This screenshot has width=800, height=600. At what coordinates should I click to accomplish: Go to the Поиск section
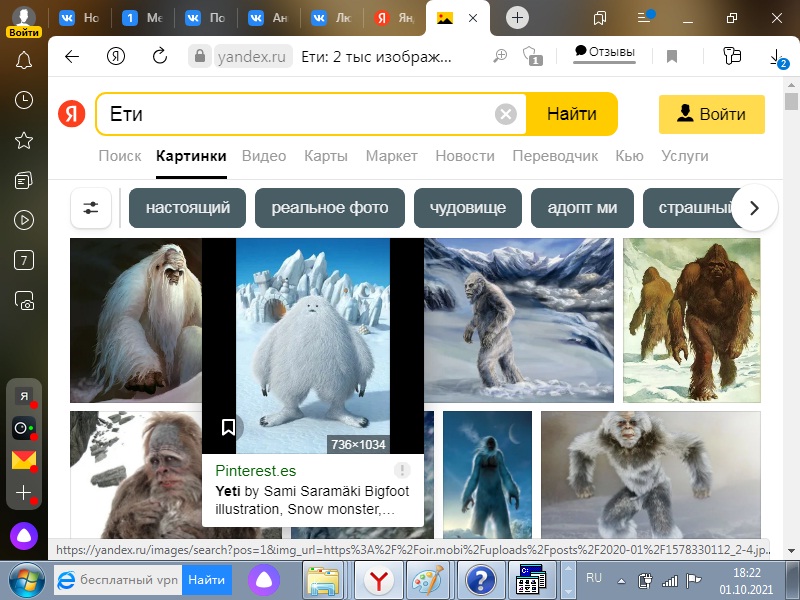120,156
